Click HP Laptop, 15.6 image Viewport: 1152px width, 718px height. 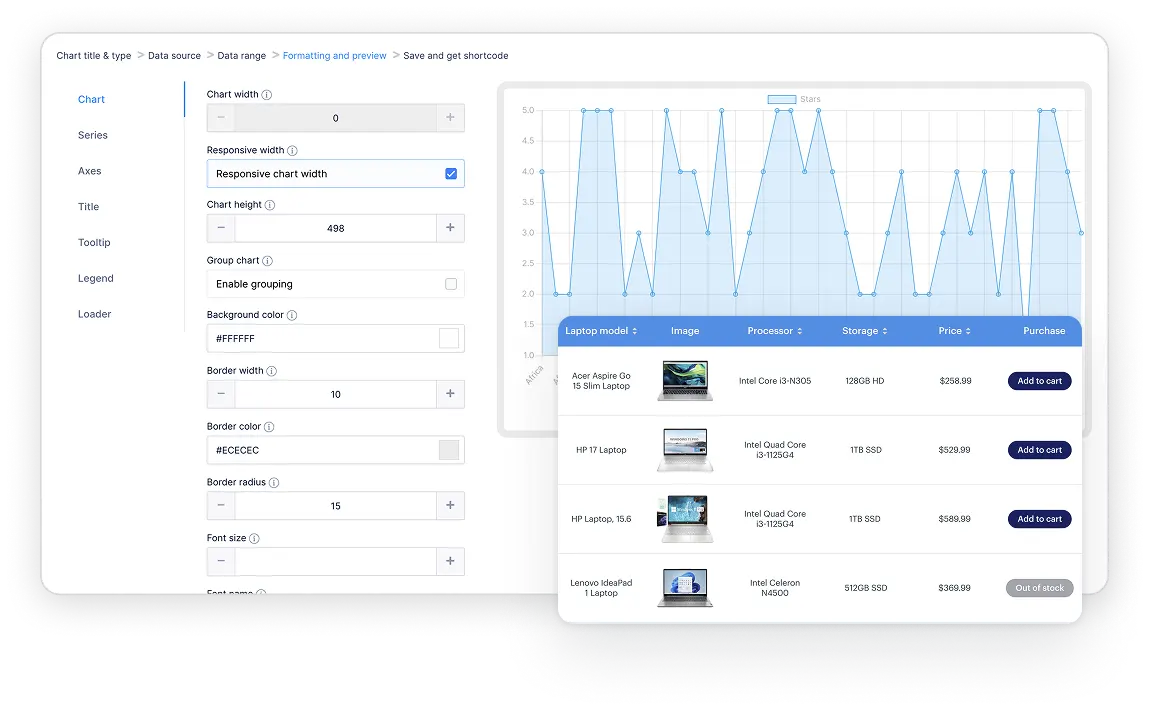[x=685, y=519]
